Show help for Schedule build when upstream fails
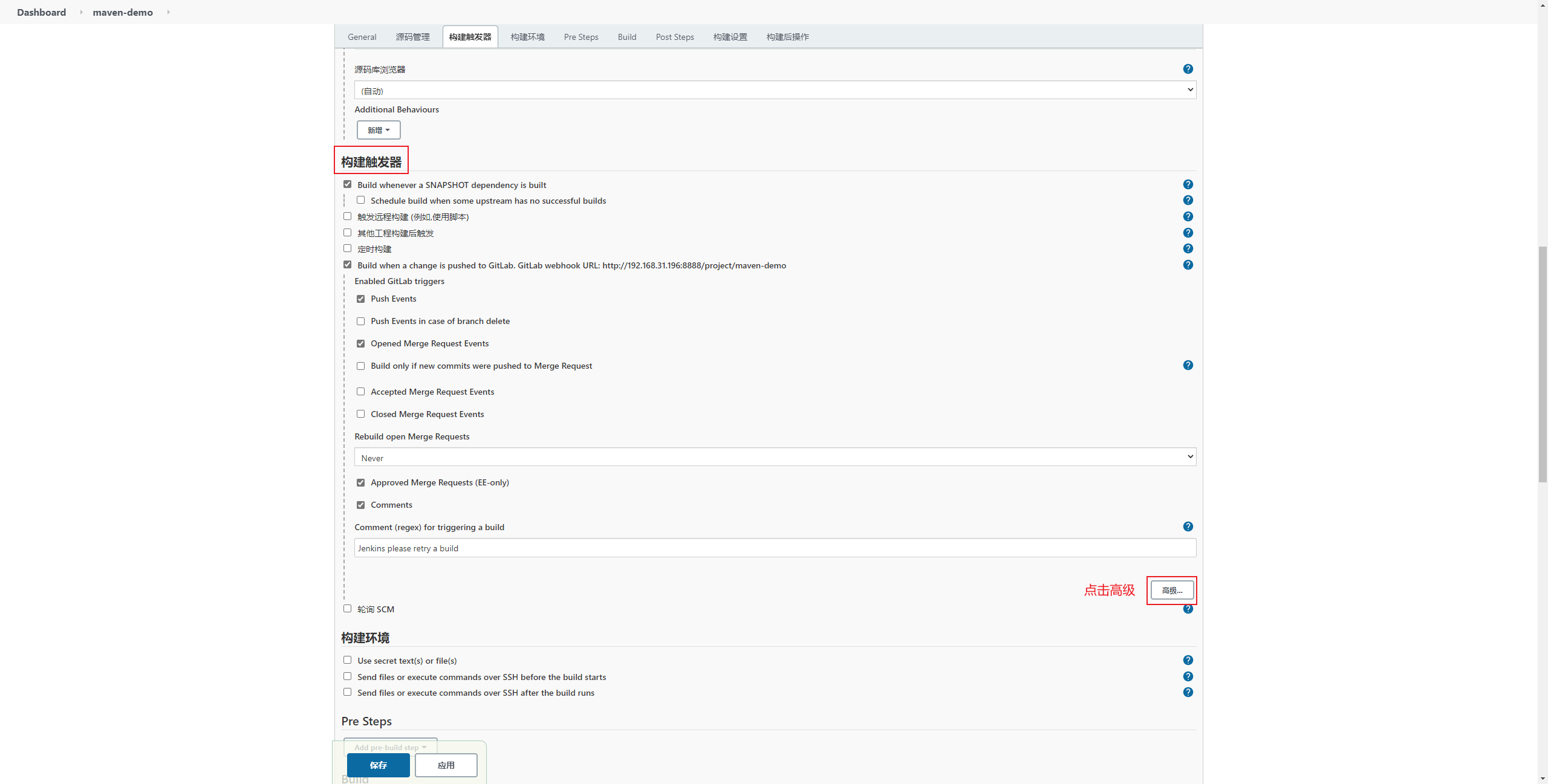 click(1188, 200)
